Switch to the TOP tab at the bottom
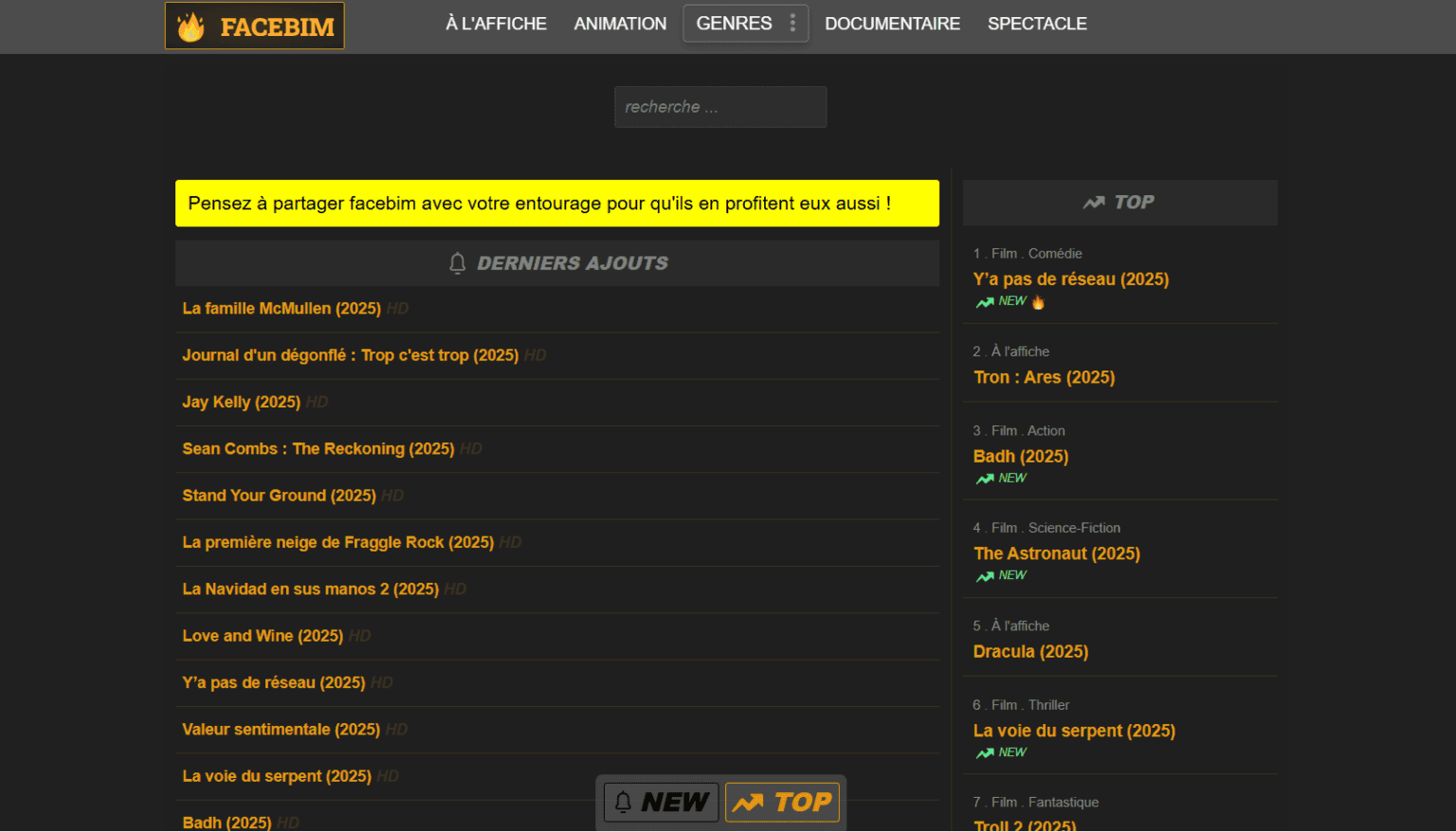This screenshot has height=832, width=1456. [x=782, y=802]
